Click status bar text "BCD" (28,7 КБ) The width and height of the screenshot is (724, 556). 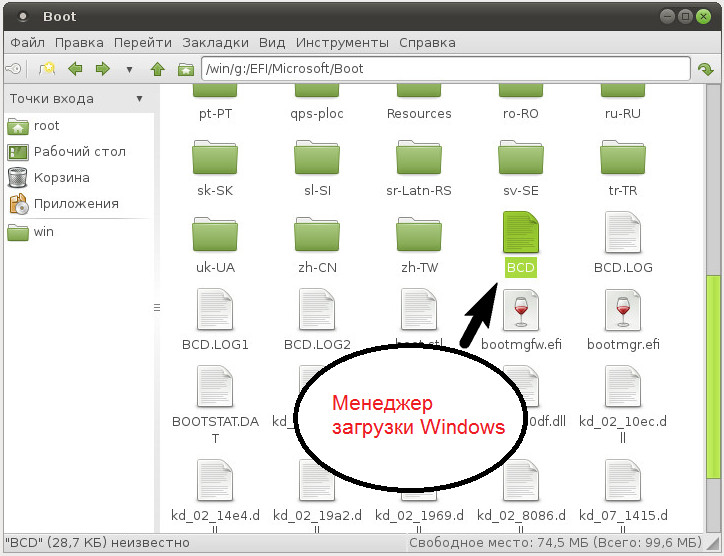(97, 543)
